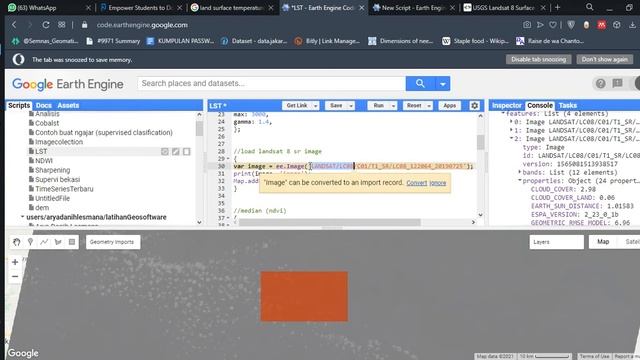Open revision history icon for LST script
Viewport: 640px width, 360px height.
tap(164, 152)
